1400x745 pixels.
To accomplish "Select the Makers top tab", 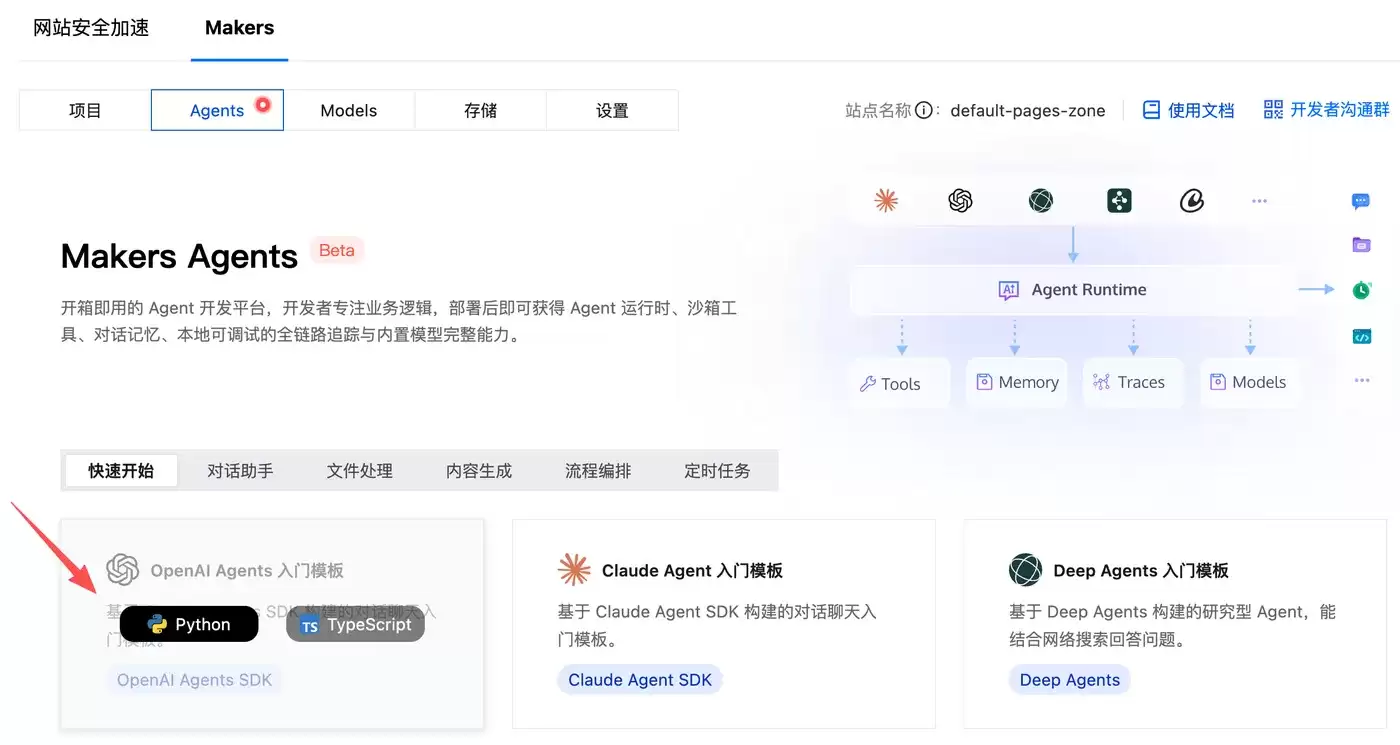I will 239,28.
